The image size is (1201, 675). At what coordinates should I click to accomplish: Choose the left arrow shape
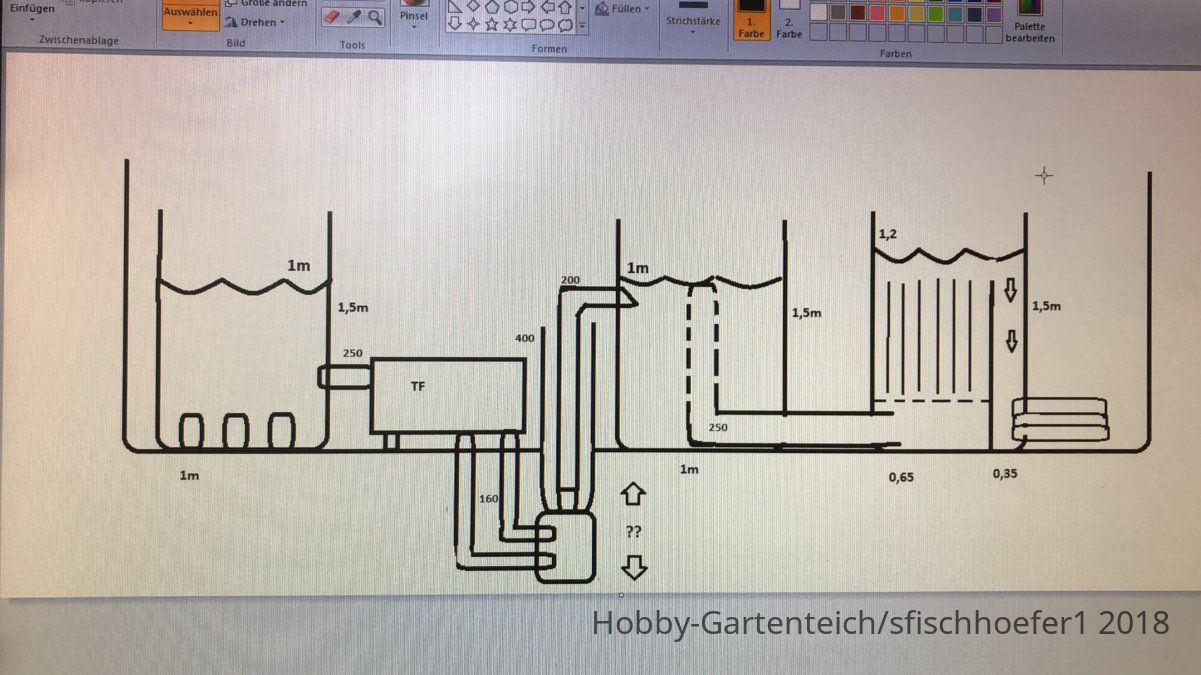click(546, 7)
